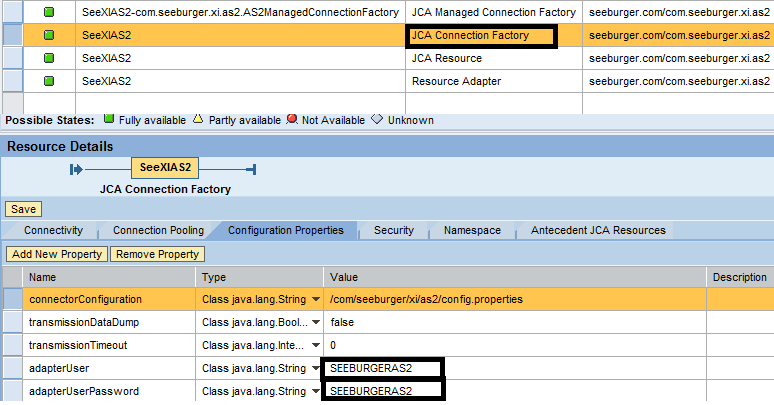Click green status icon of AS2ManagedConnectionFactory row

click(x=50, y=12)
